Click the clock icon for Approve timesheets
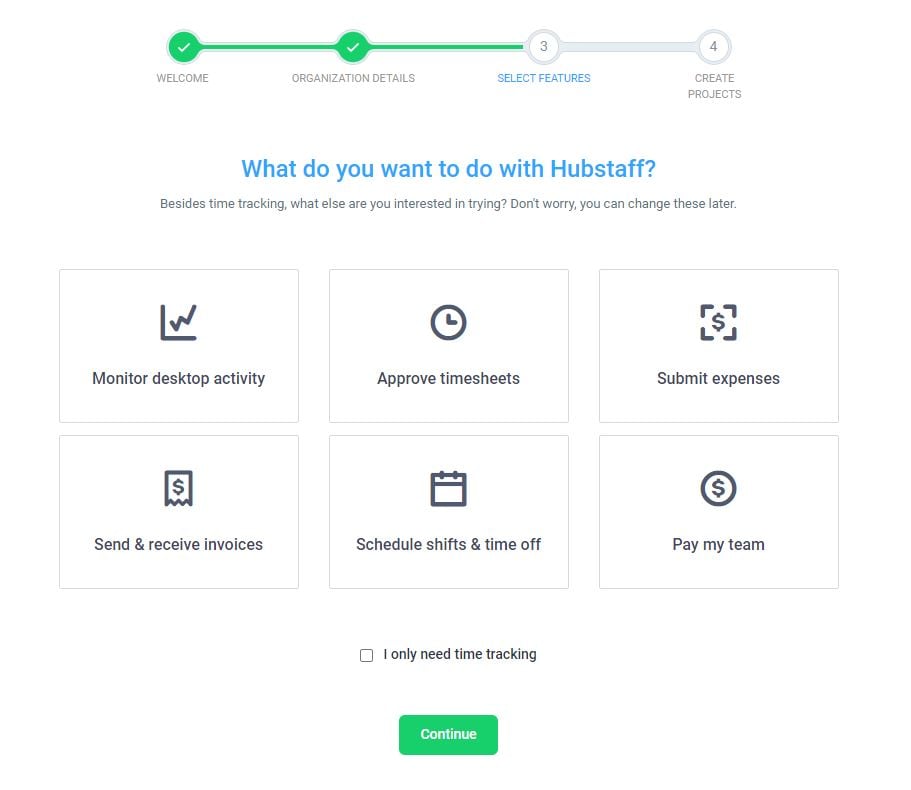This screenshot has height=790, width=911. [448, 322]
